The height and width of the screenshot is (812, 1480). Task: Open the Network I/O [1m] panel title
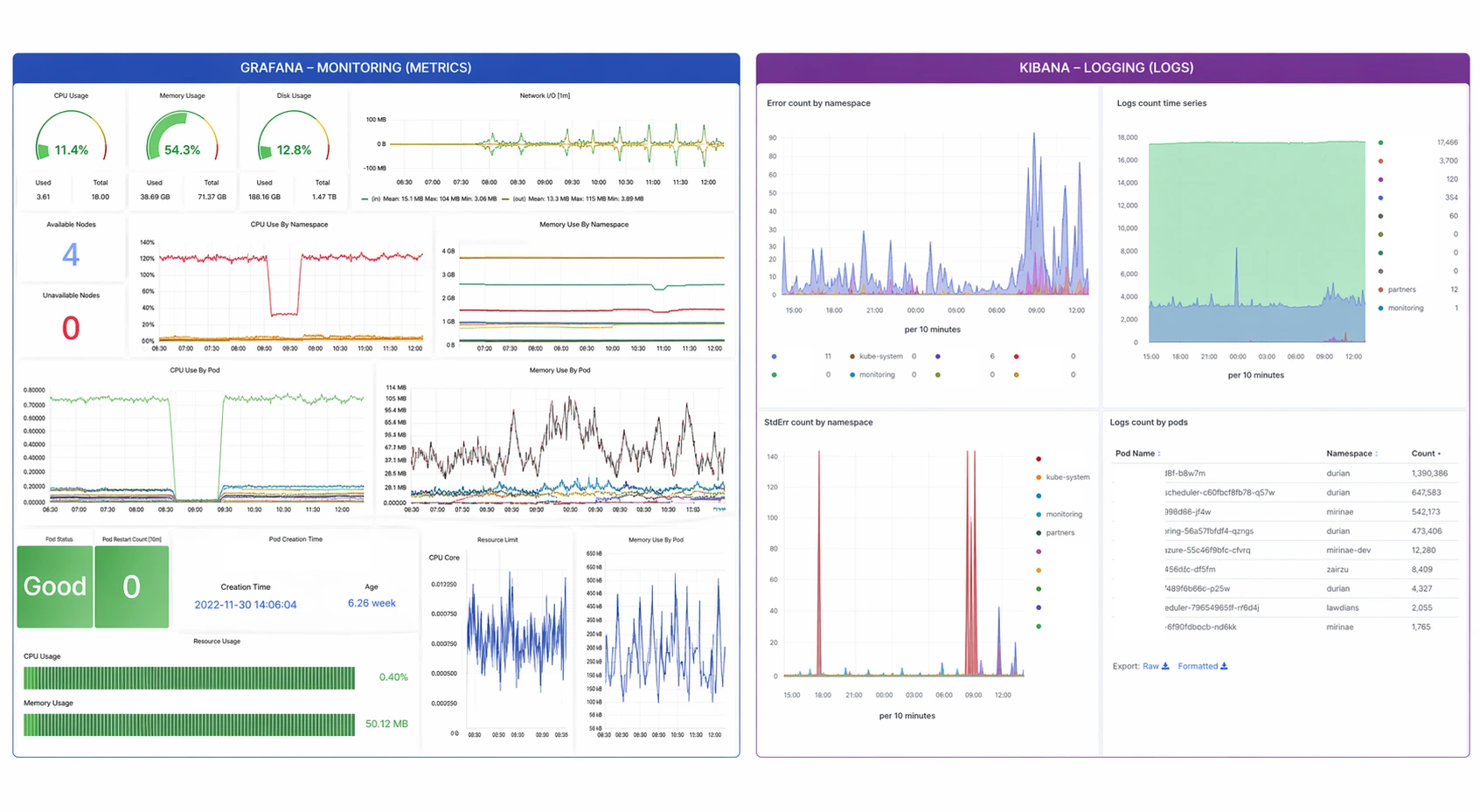click(x=545, y=96)
